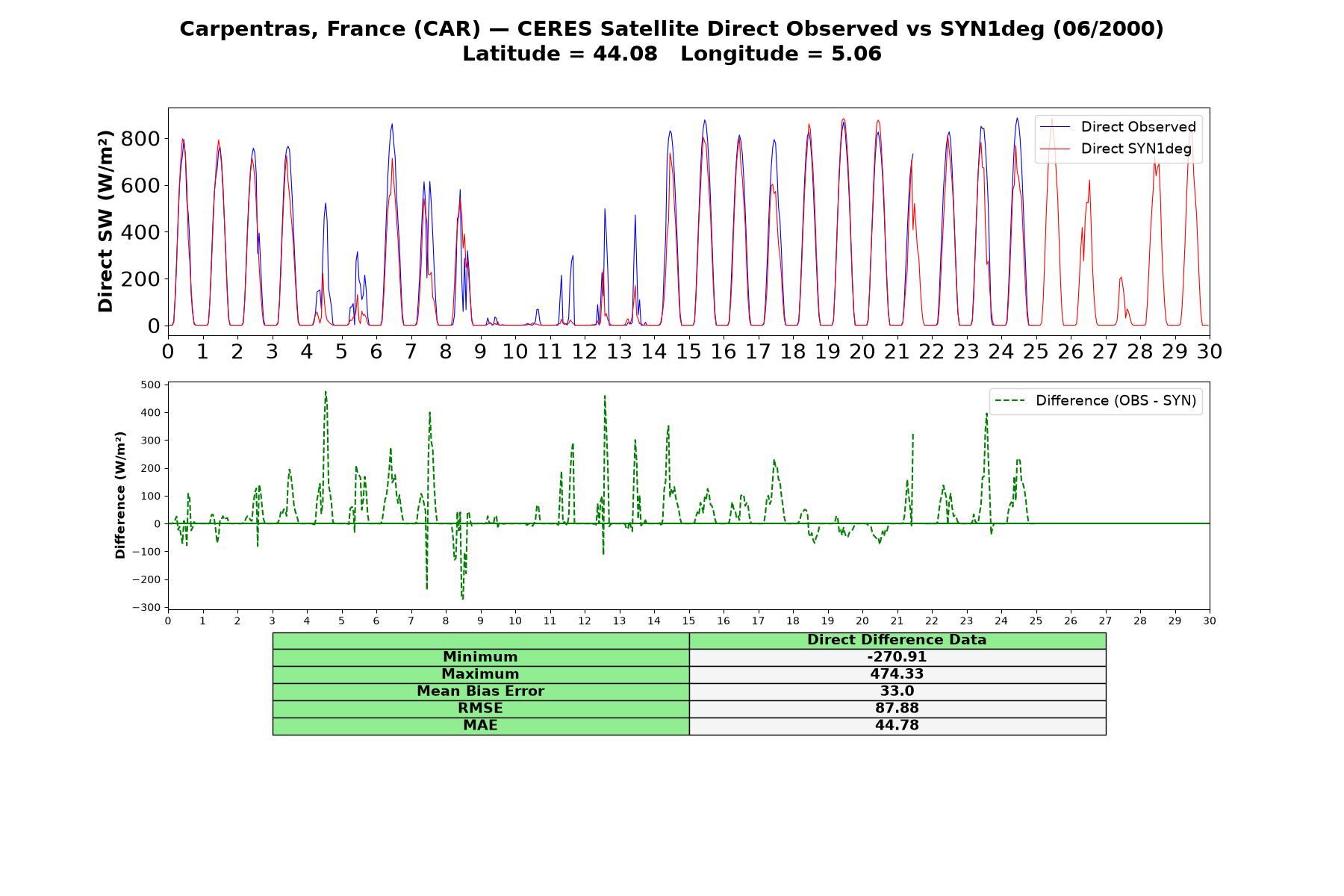Click the Direct SW (W/m²) y-axis label
Viewport: 1344px width, 896px height.
[x=105, y=221]
